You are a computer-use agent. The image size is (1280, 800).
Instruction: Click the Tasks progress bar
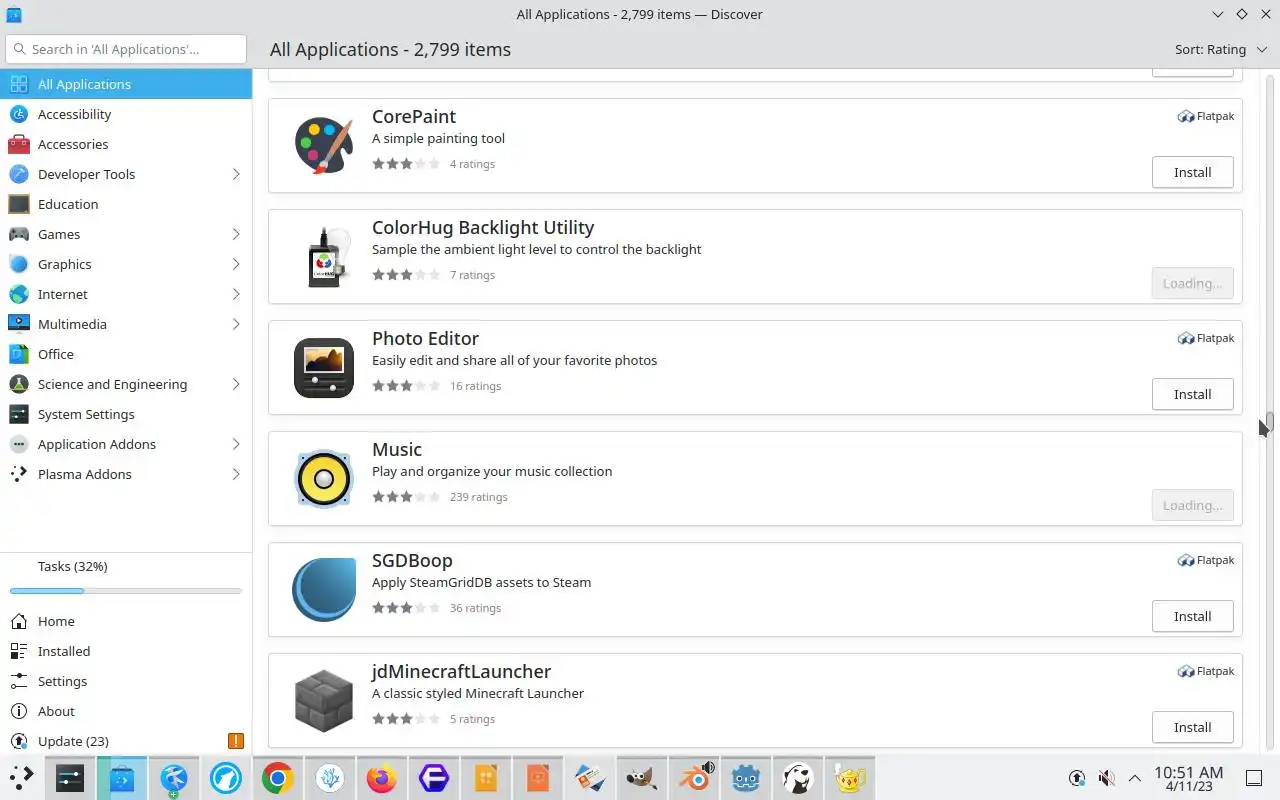(x=126, y=591)
